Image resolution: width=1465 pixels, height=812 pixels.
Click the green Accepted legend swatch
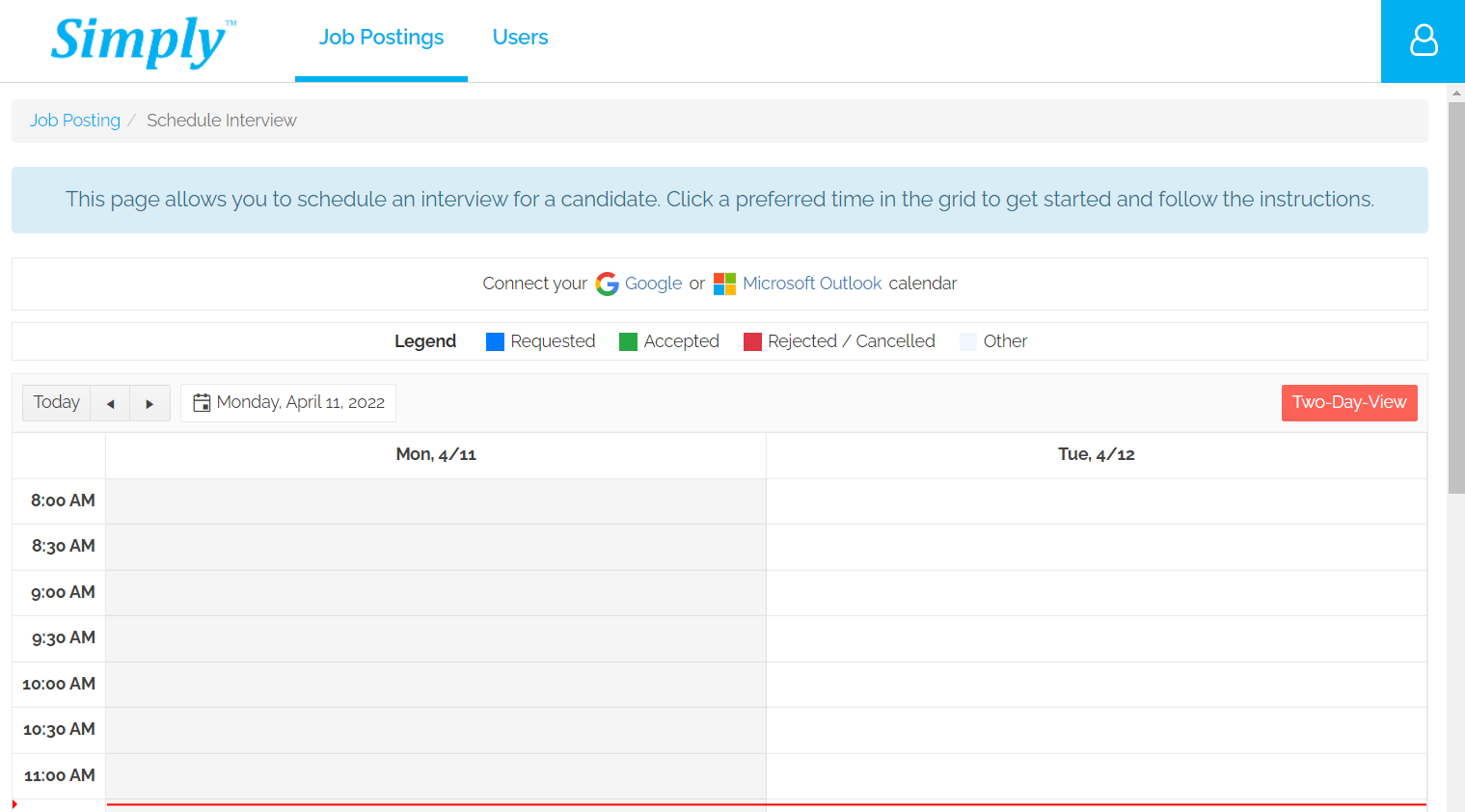click(628, 341)
